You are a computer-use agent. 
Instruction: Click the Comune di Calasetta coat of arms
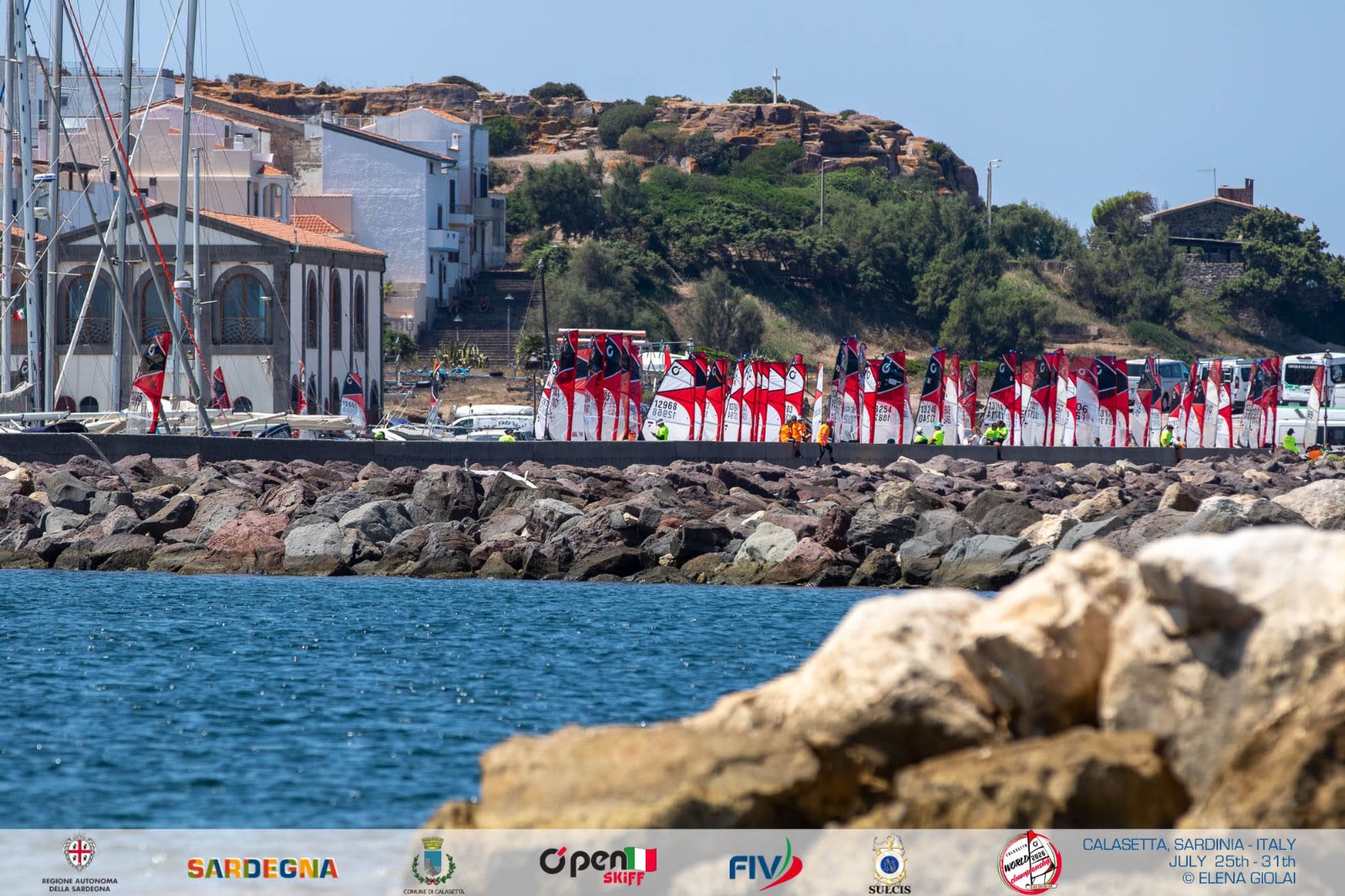(x=433, y=860)
